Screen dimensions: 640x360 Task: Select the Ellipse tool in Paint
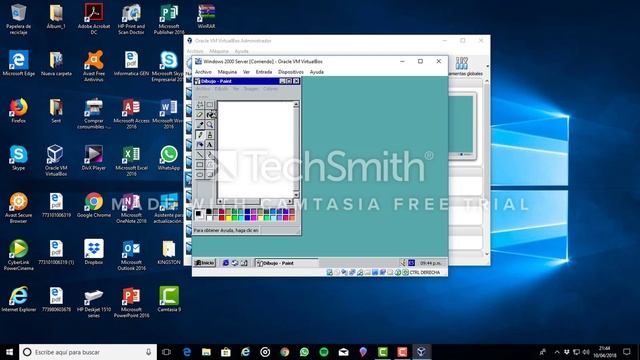click(200, 175)
